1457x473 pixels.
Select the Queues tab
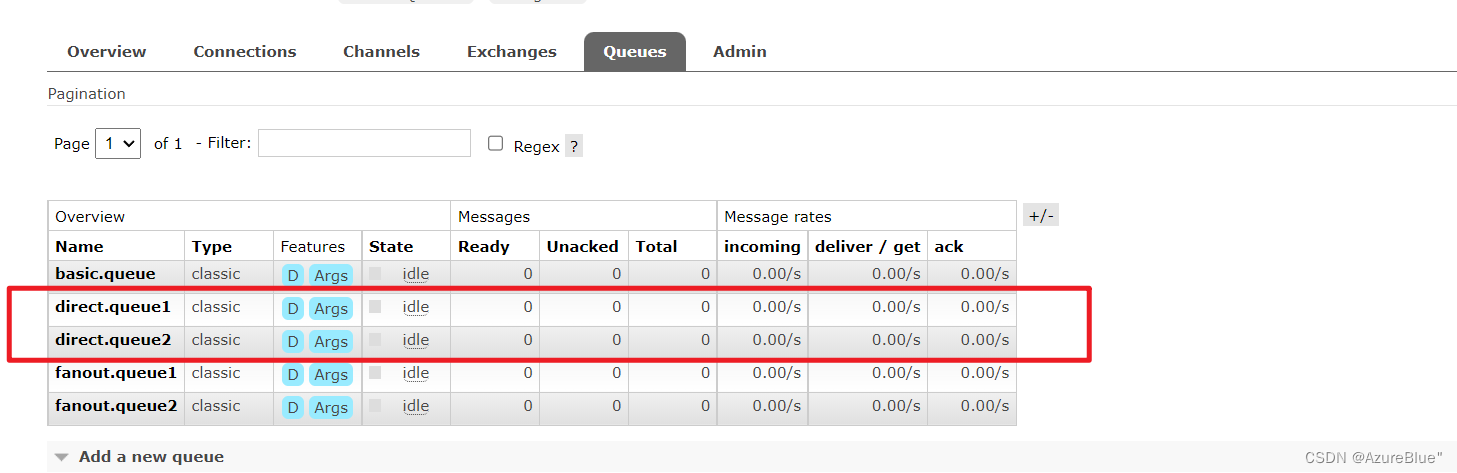click(635, 52)
